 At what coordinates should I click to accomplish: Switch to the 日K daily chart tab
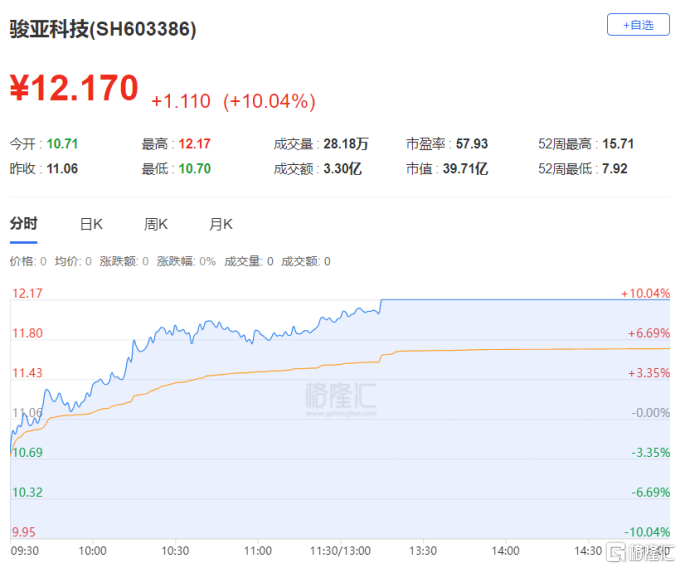91,225
